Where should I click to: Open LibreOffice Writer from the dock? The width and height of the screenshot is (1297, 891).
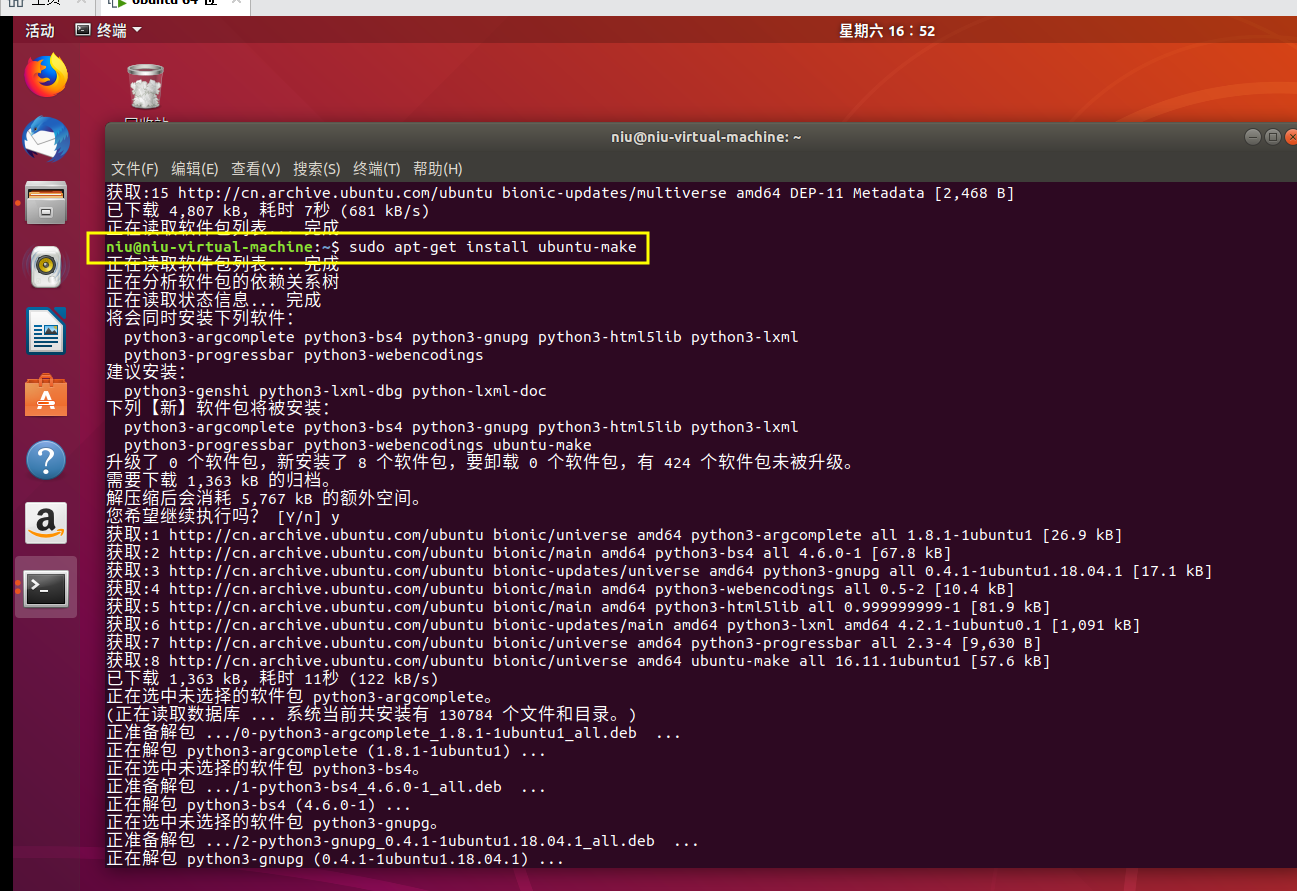pos(46,330)
